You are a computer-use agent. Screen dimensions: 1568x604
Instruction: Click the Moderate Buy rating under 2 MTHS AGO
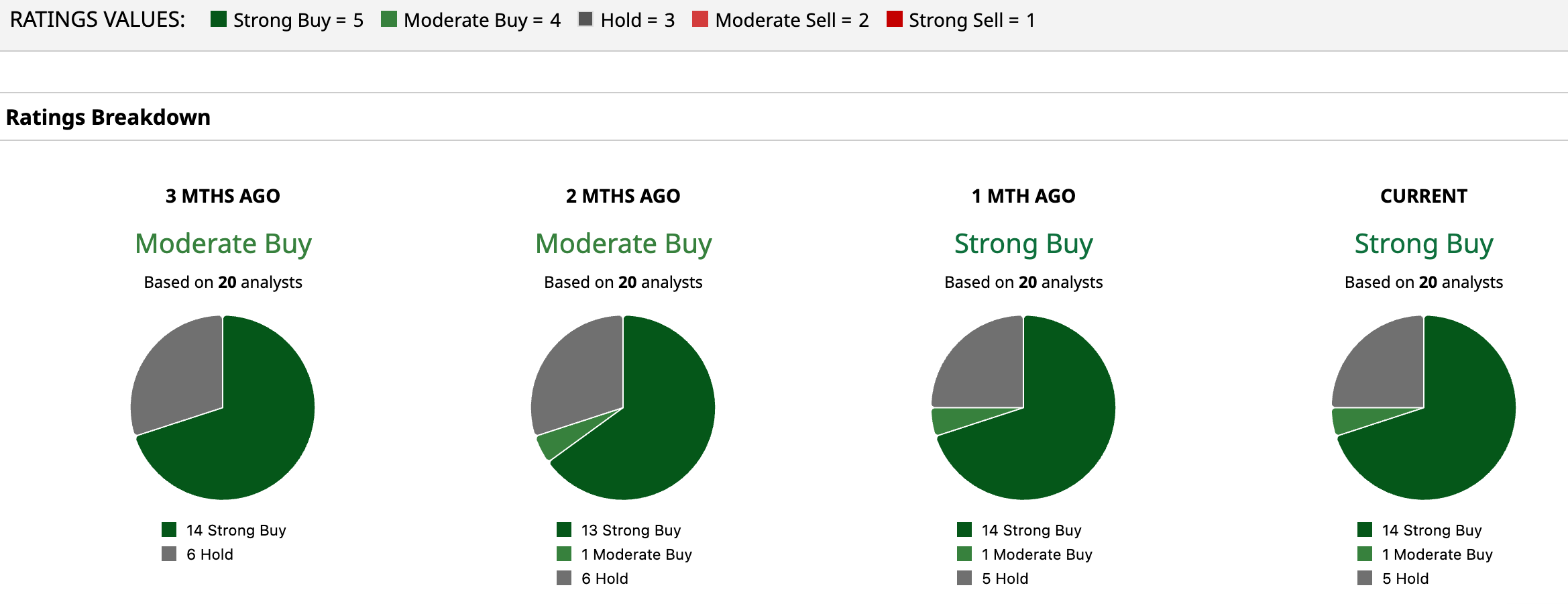click(623, 244)
